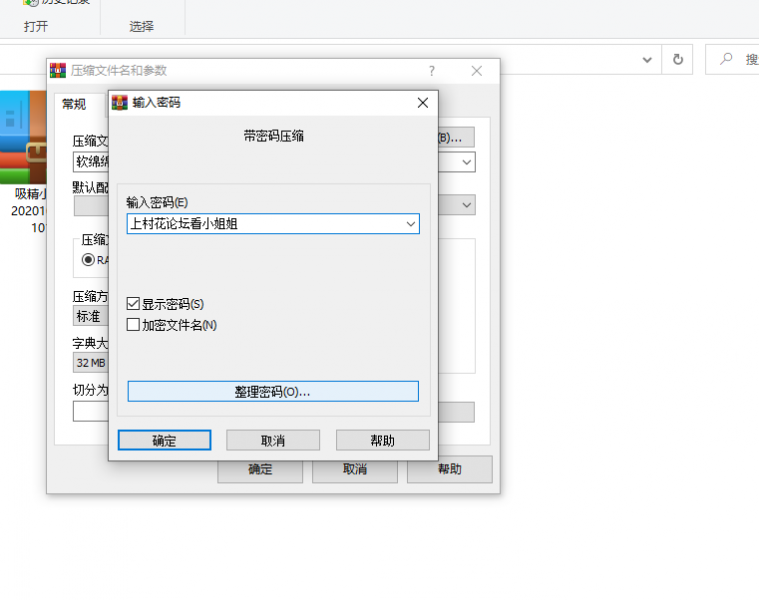The height and width of the screenshot is (600, 759).
Task: Close the 输入密码 dialog with the X
Action: tap(422, 103)
